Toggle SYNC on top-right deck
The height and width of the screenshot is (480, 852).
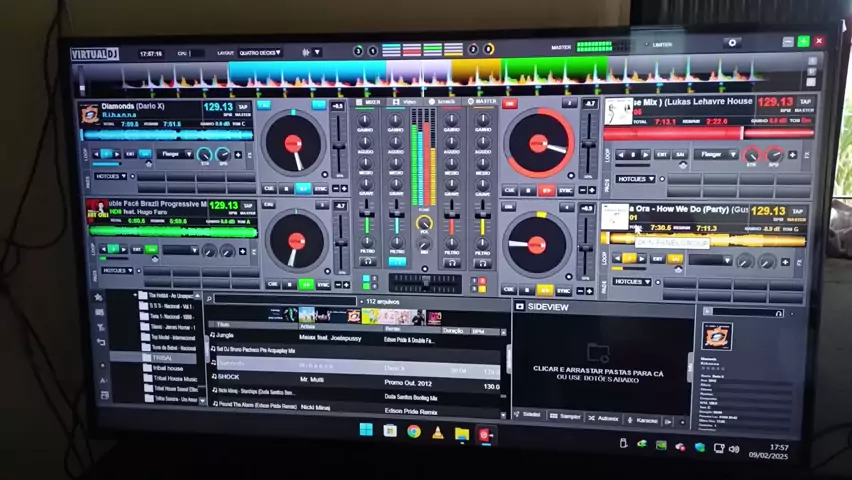(565, 190)
